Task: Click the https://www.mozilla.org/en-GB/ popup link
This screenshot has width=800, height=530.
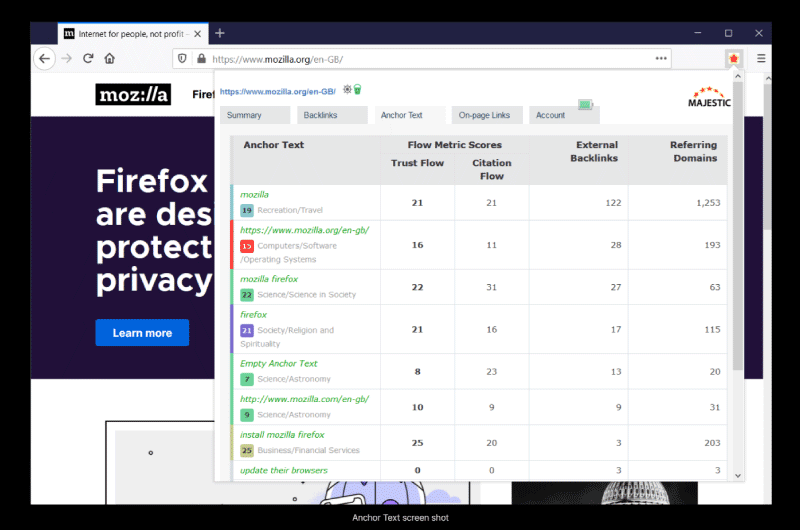Action: tap(278, 92)
